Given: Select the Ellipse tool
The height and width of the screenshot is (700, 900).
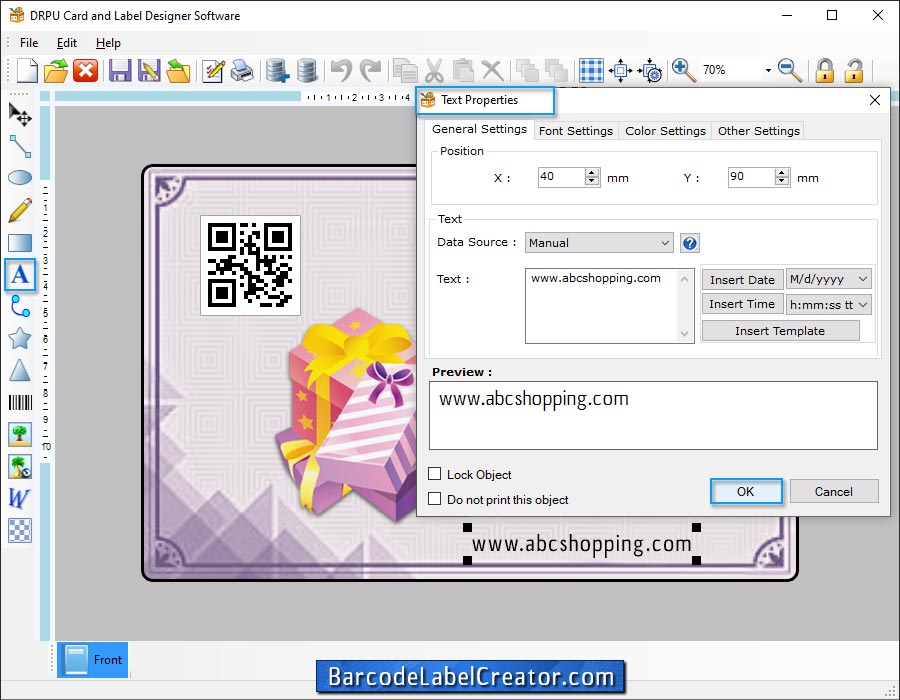Looking at the screenshot, I should [x=20, y=178].
